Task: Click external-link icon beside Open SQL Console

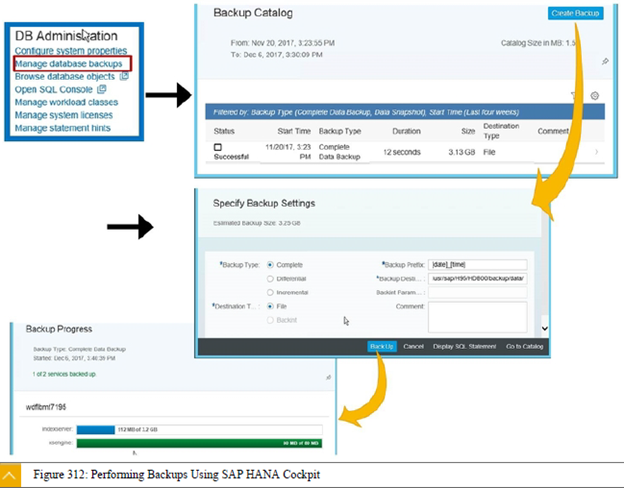Action: click(102, 89)
